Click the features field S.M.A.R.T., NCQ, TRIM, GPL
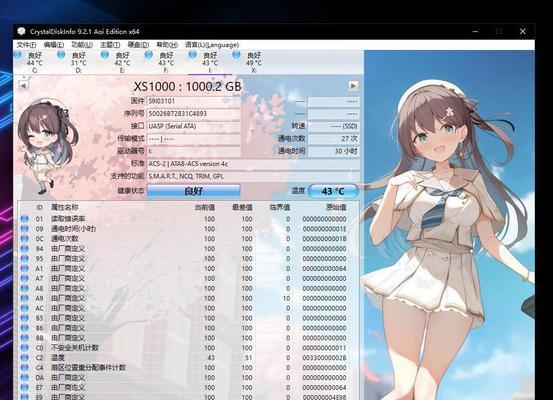553x400 pixels. click(x=253, y=176)
